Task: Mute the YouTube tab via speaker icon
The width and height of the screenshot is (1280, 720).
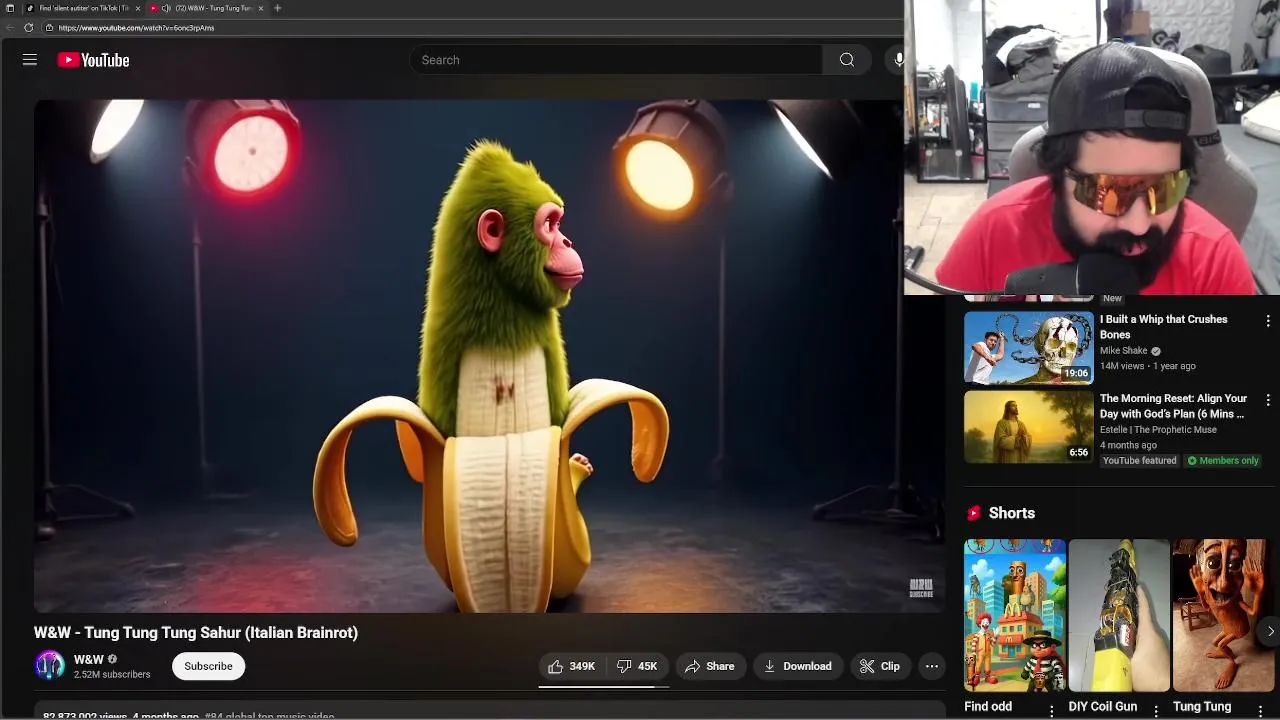Action: click(166, 8)
